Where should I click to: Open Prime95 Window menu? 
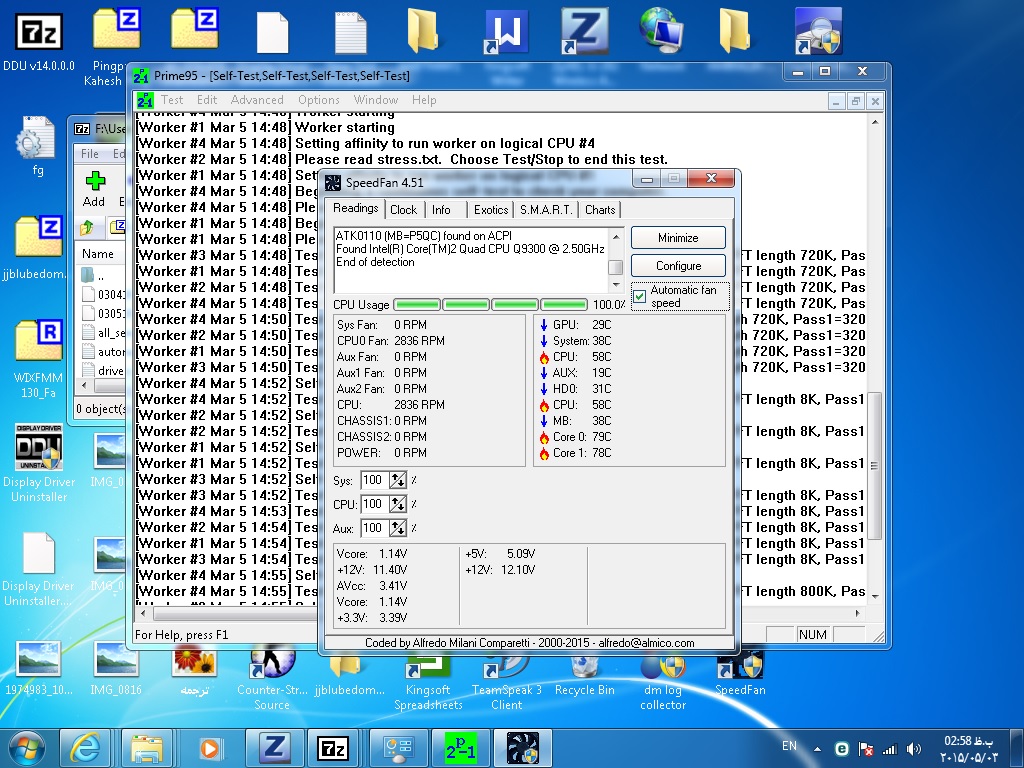pos(376,100)
